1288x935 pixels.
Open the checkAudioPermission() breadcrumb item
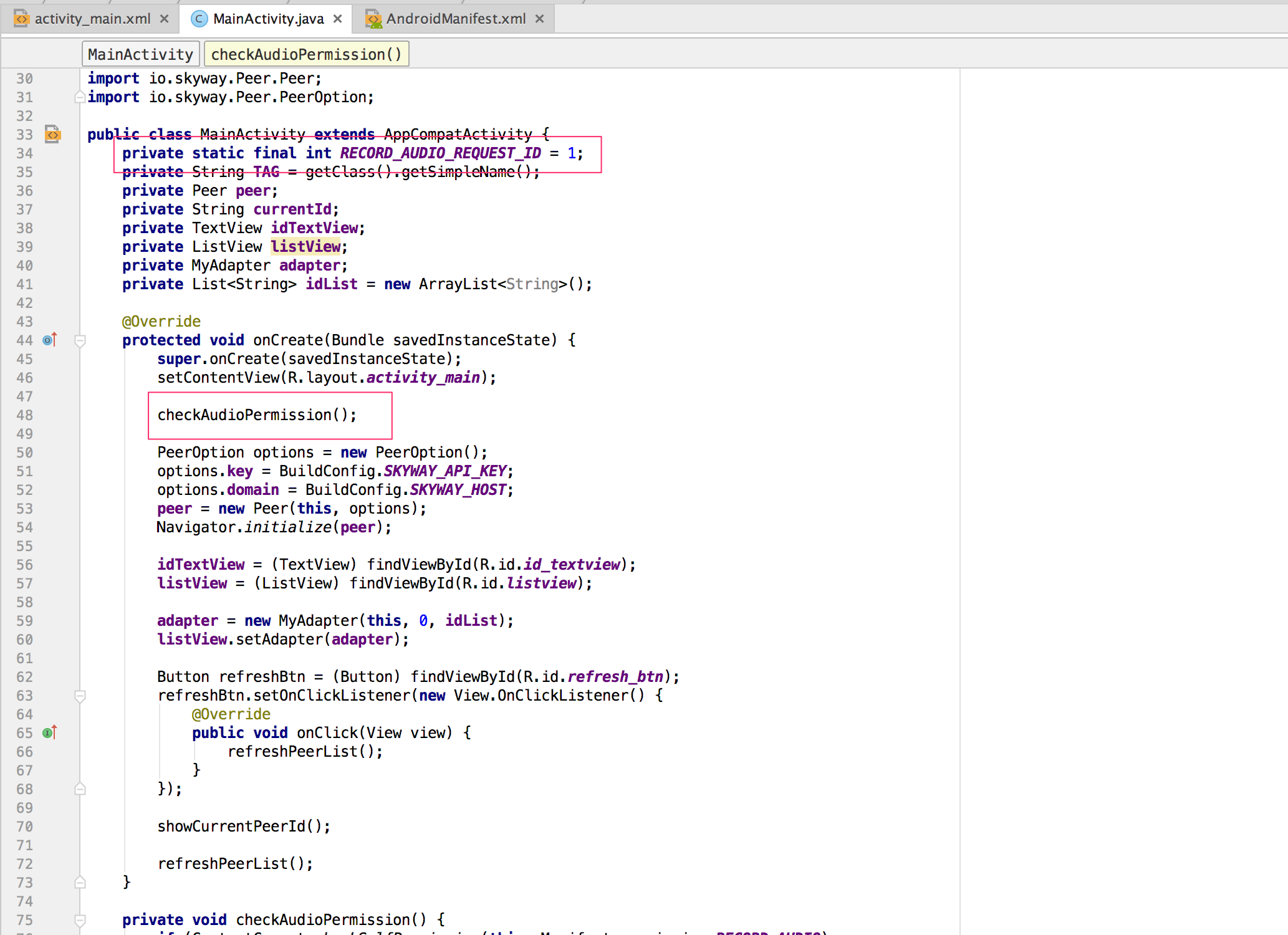point(306,54)
